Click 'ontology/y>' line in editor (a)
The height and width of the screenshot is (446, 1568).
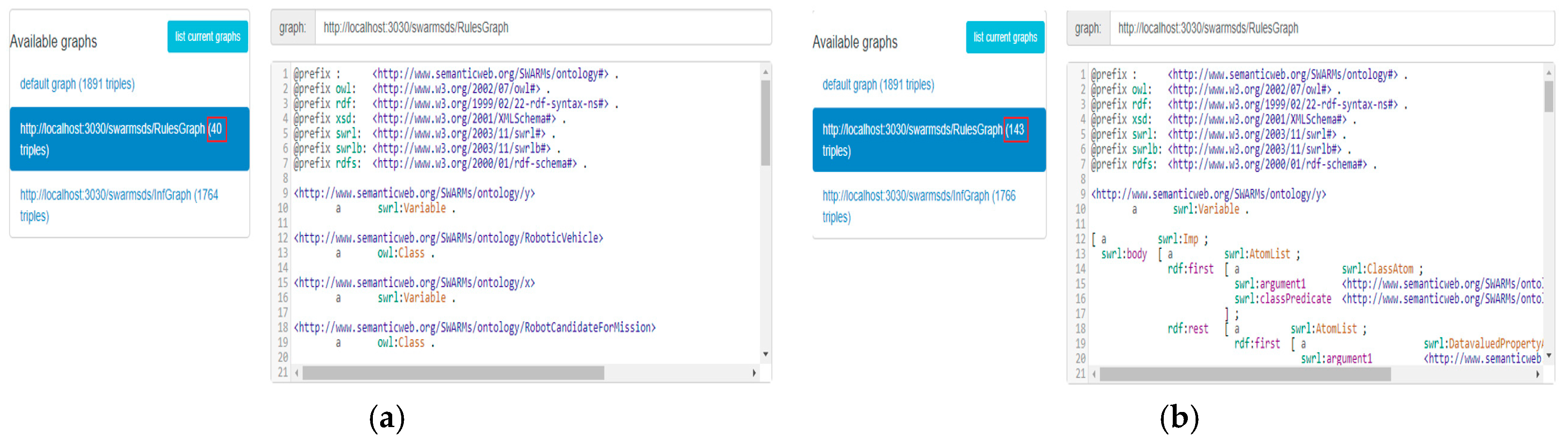click(415, 193)
